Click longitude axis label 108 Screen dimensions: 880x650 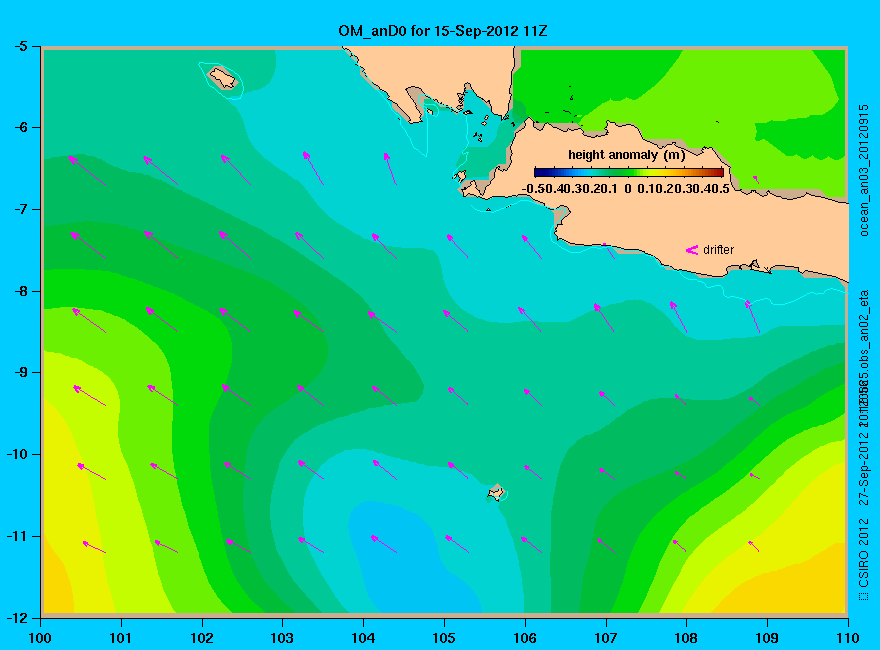[686, 638]
